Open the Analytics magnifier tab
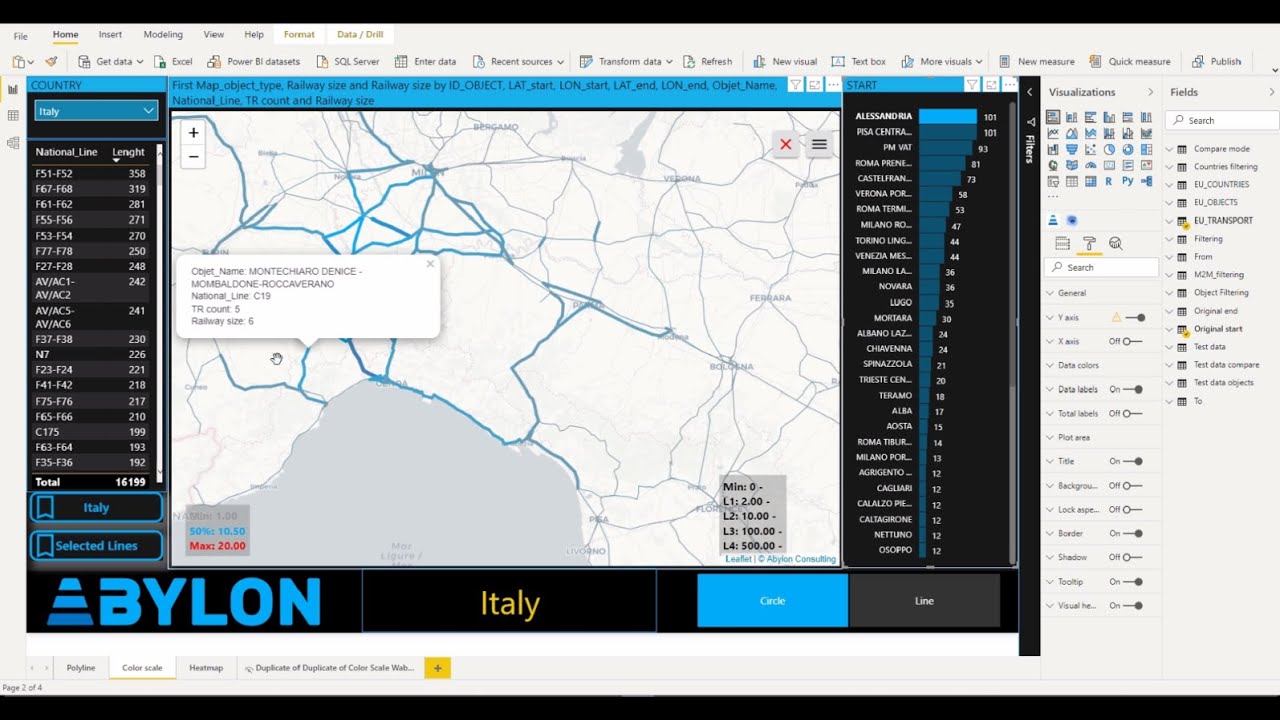The width and height of the screenshot is (1280, 720). pyautogui.click(x=1116, y=243)
